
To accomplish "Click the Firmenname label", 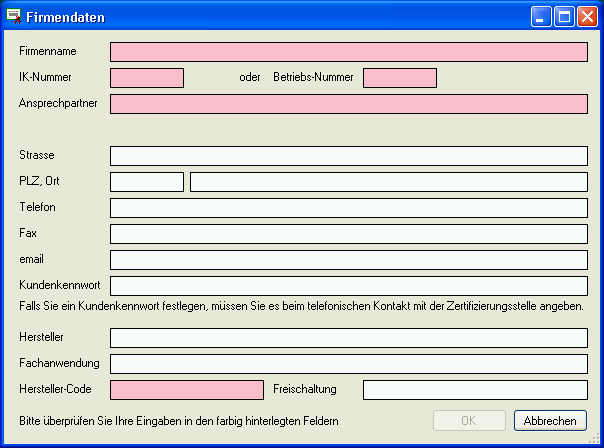I will (48, 51).
